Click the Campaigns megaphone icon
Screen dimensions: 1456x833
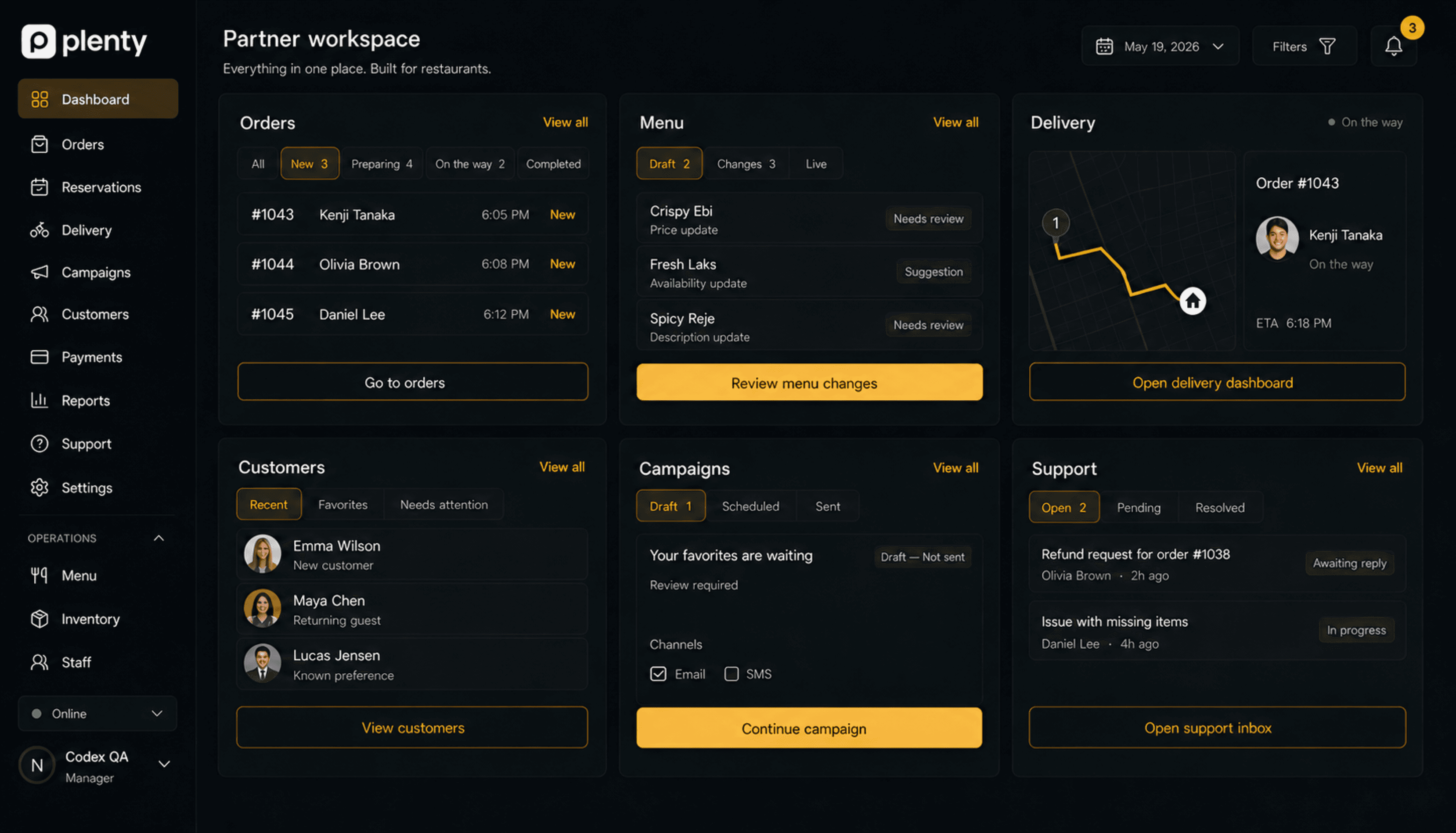coord(40,272)
